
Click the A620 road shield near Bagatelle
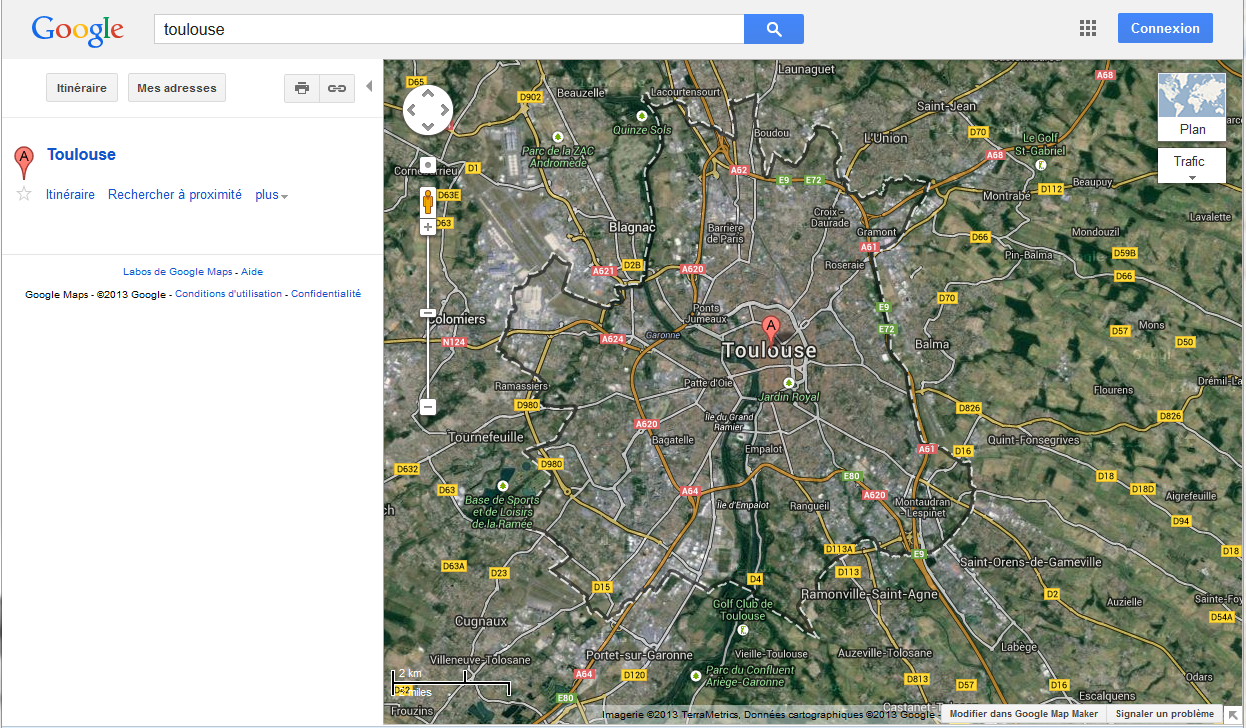(x=647, y=424)
